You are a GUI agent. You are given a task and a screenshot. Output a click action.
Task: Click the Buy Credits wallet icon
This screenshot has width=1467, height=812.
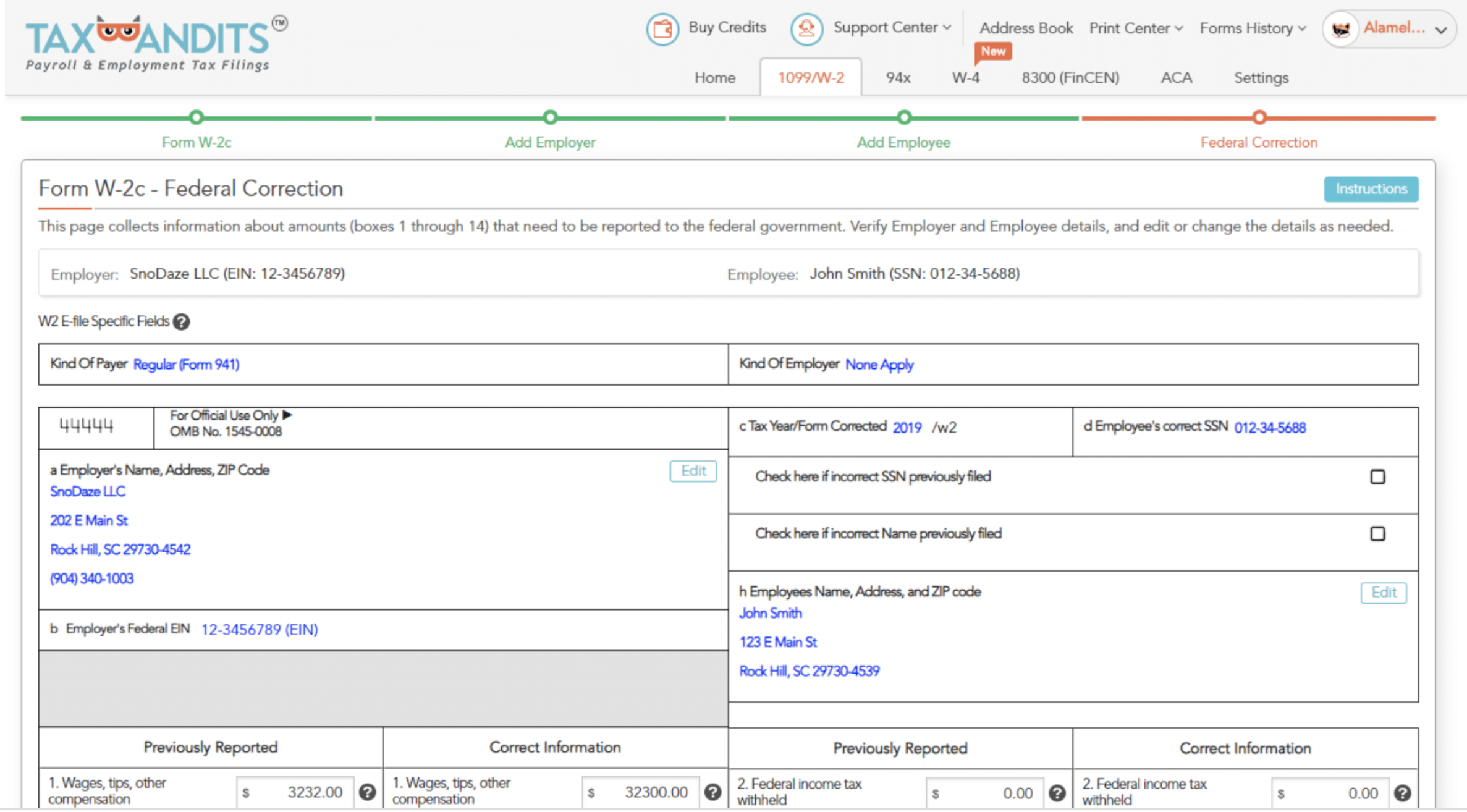662,28
